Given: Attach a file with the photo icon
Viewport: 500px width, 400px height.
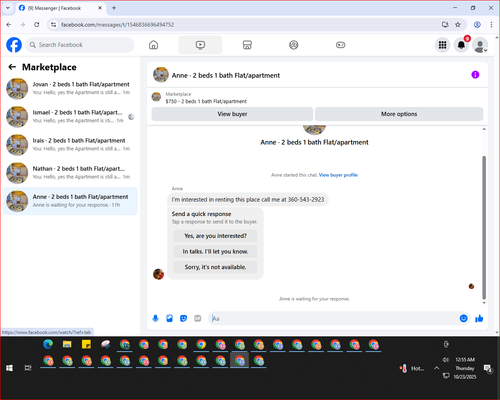Looking at the screenshot, I should (x=169, y=319).
